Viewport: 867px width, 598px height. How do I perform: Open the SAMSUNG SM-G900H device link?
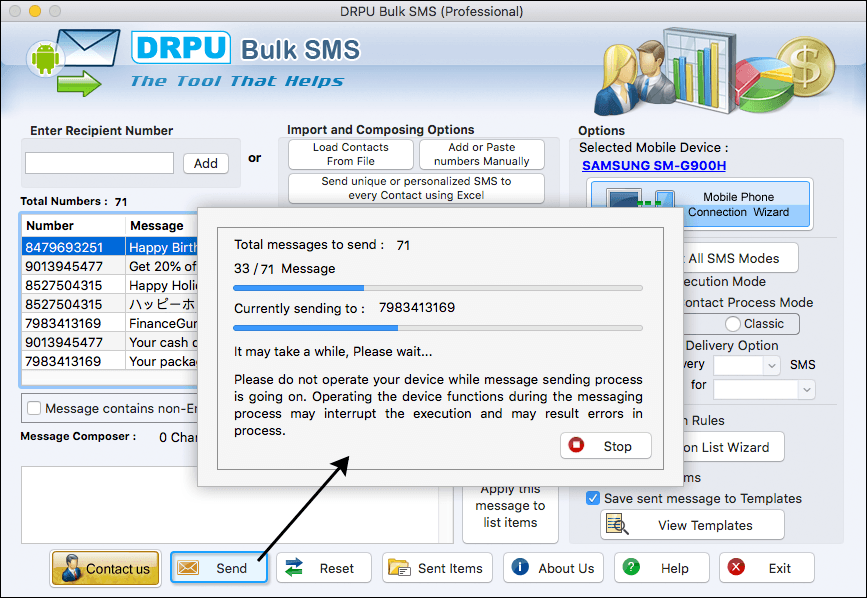tap(654, 165)
